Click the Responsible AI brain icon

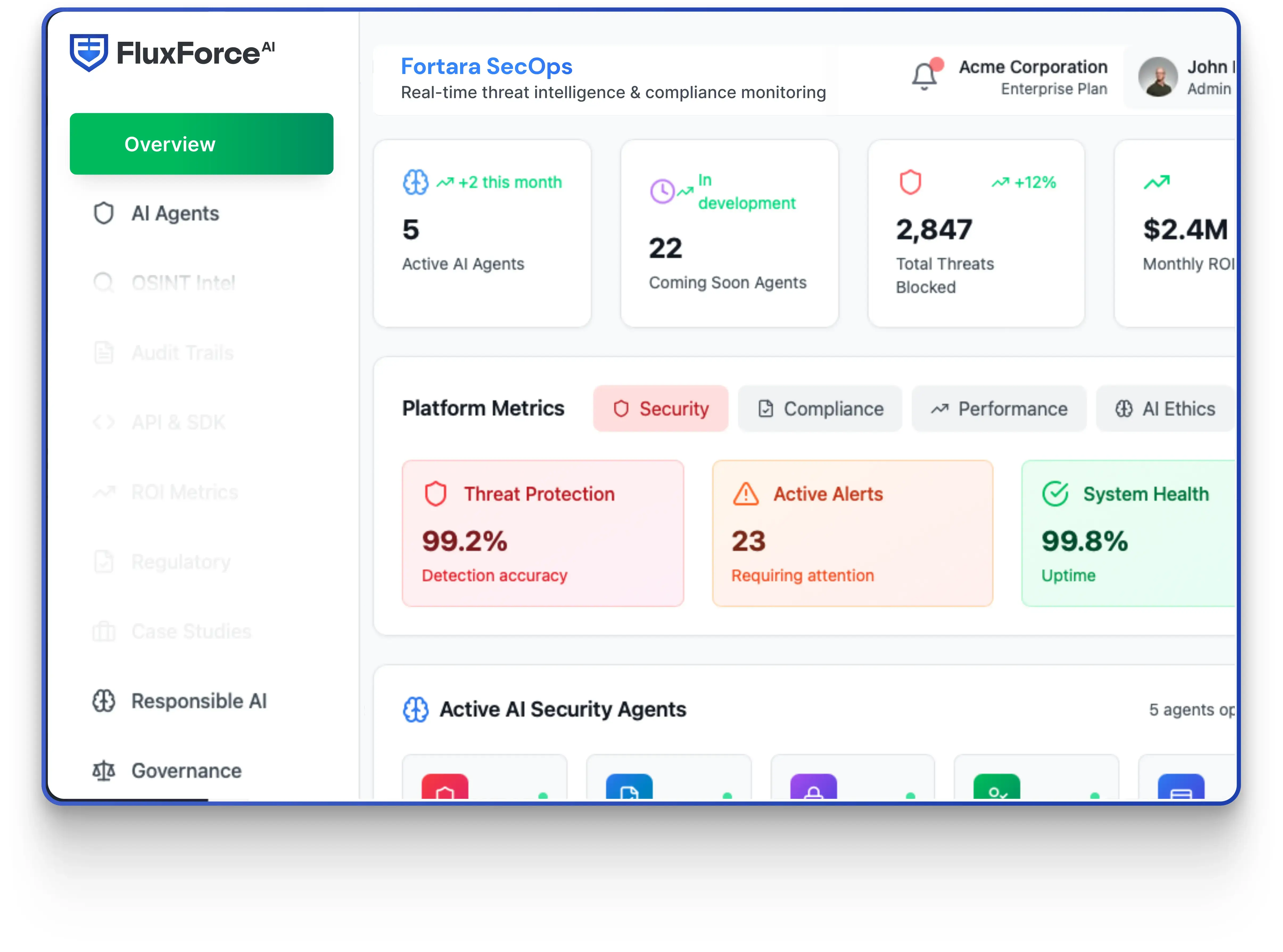tap(104, 701)
